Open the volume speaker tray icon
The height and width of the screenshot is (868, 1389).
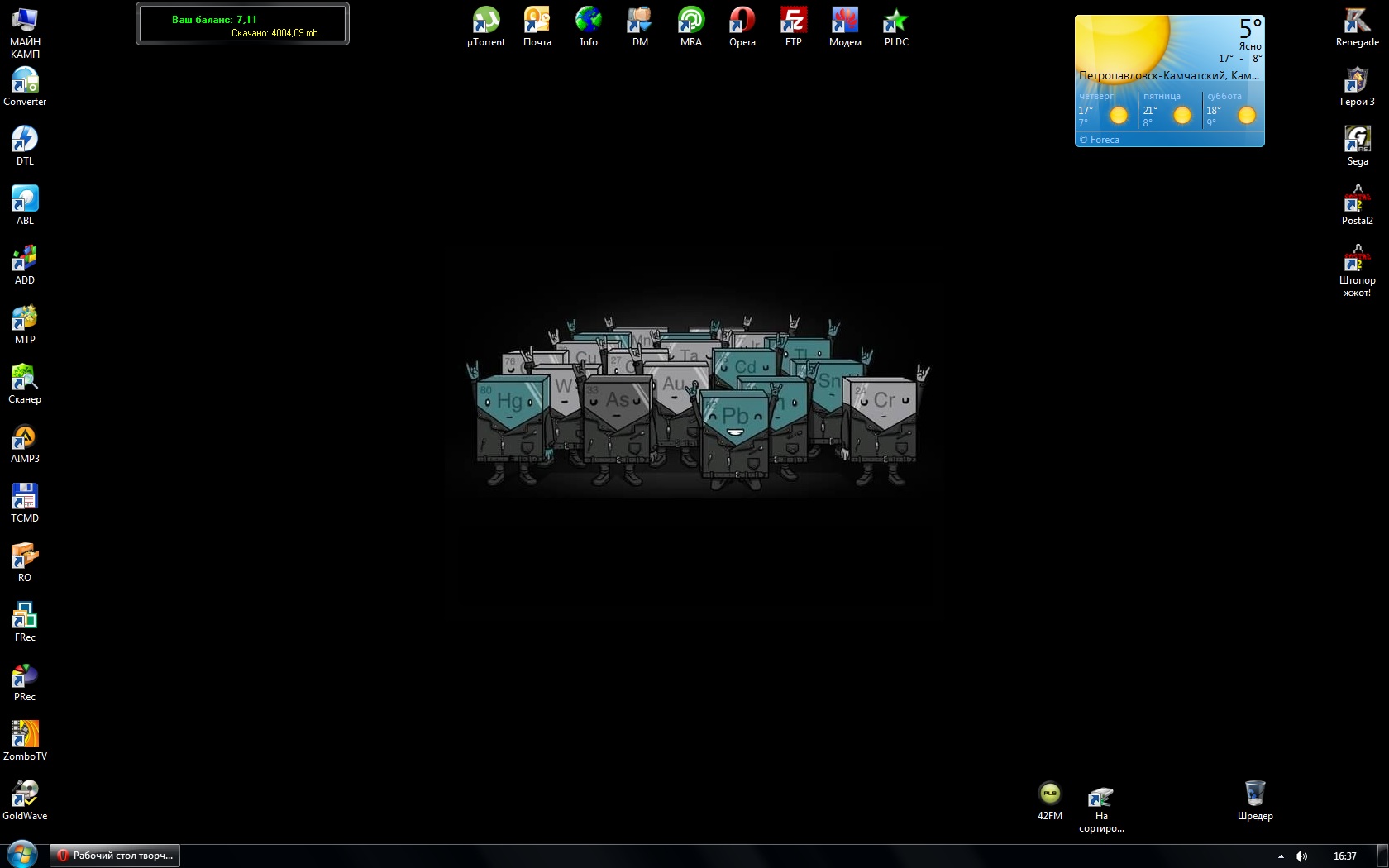(1301, 856)
